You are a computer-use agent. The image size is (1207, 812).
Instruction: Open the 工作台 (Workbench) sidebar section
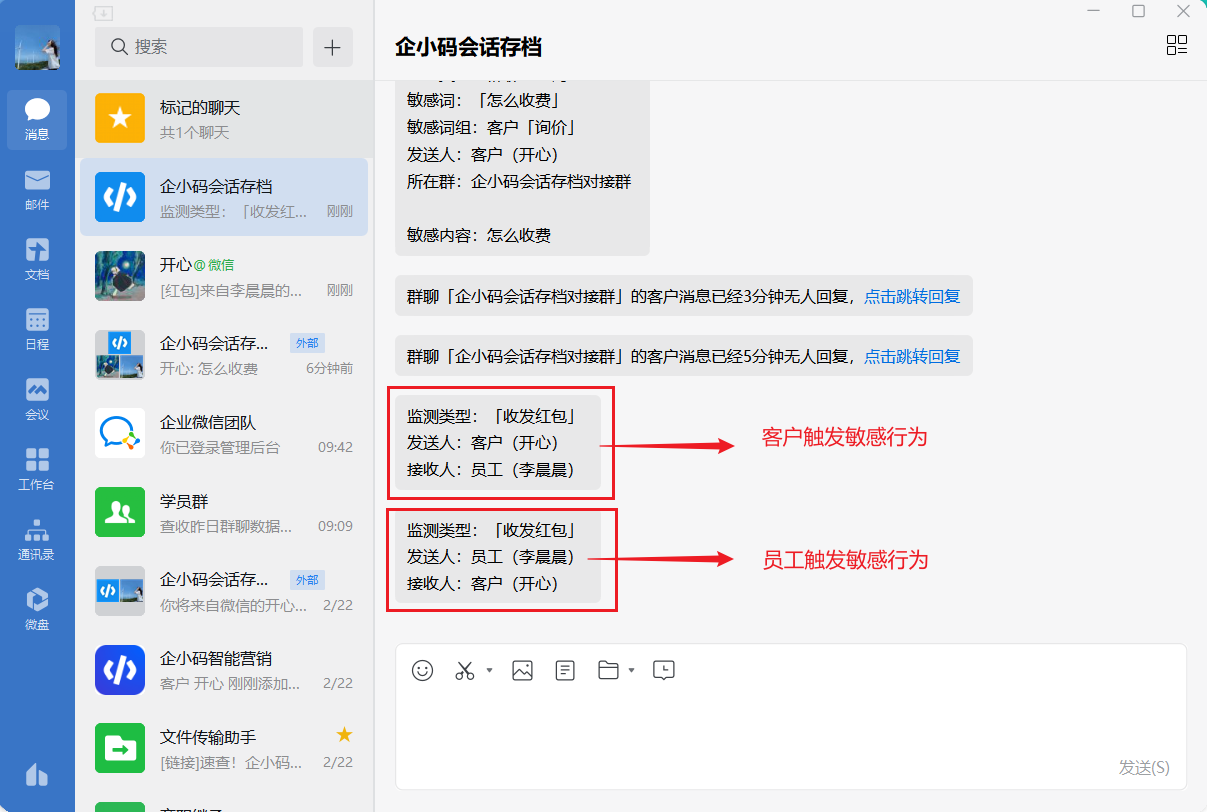(x=37, y=470)
